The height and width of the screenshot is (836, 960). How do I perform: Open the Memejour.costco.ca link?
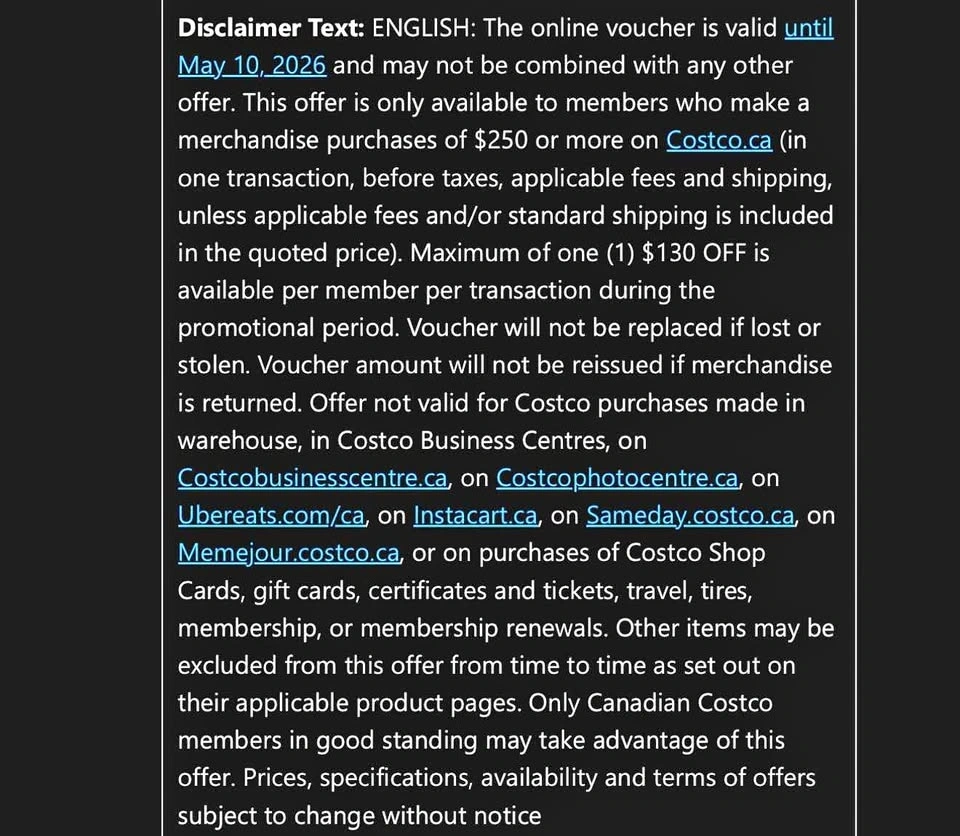pyautogui.click(x=289, y=553)
